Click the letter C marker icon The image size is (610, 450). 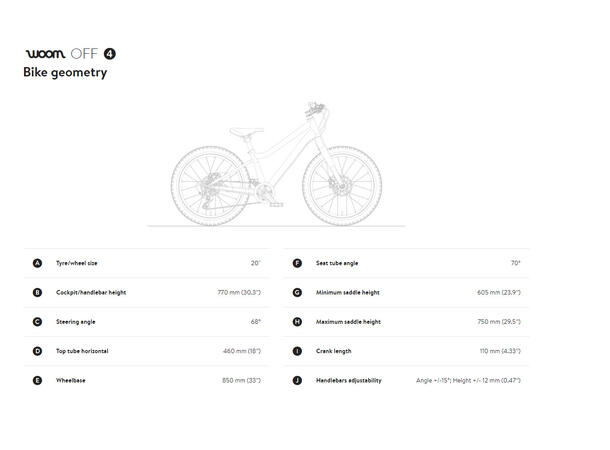coord(37,322)
